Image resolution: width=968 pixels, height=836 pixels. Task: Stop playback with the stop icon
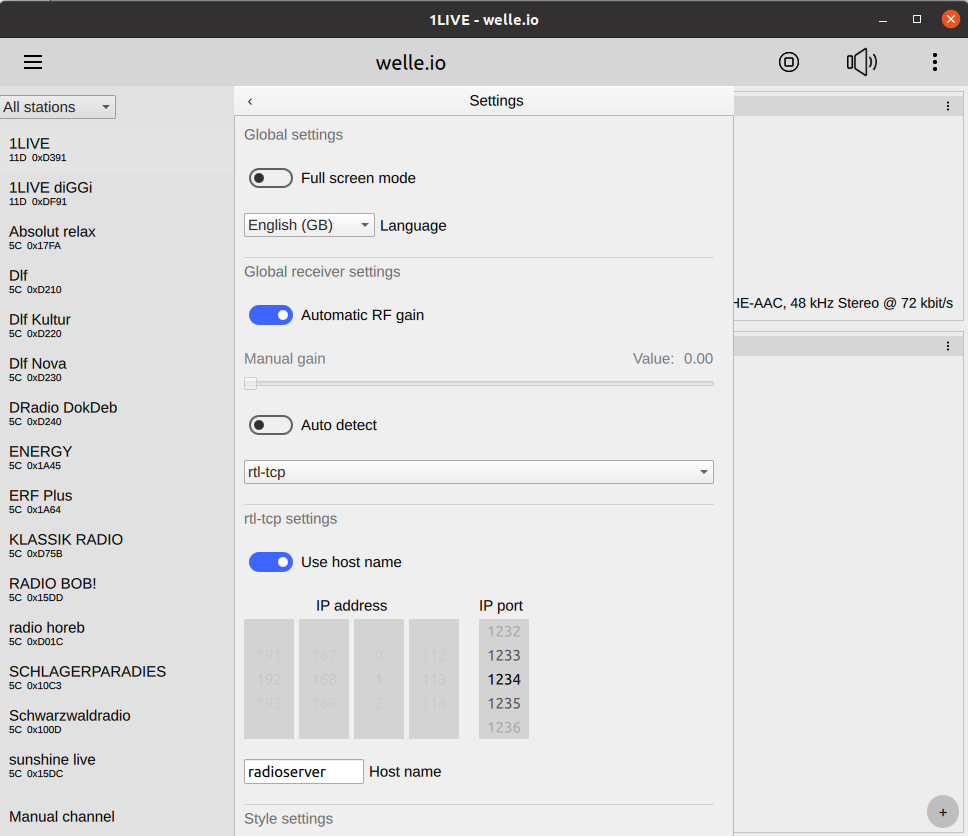pos(788,62)
